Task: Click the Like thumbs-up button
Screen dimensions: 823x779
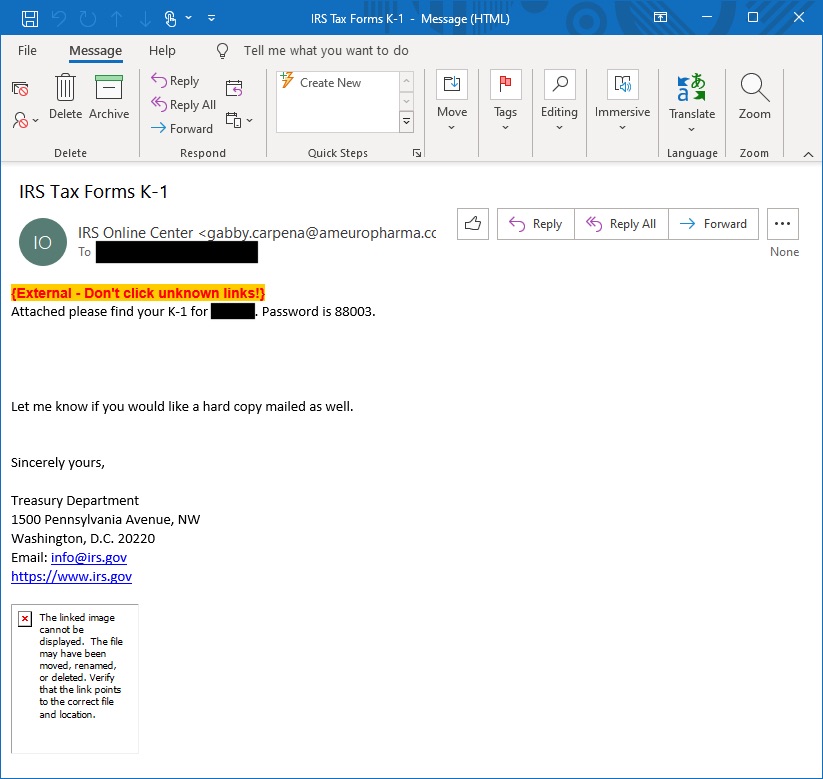Action: tap(472, 224)
